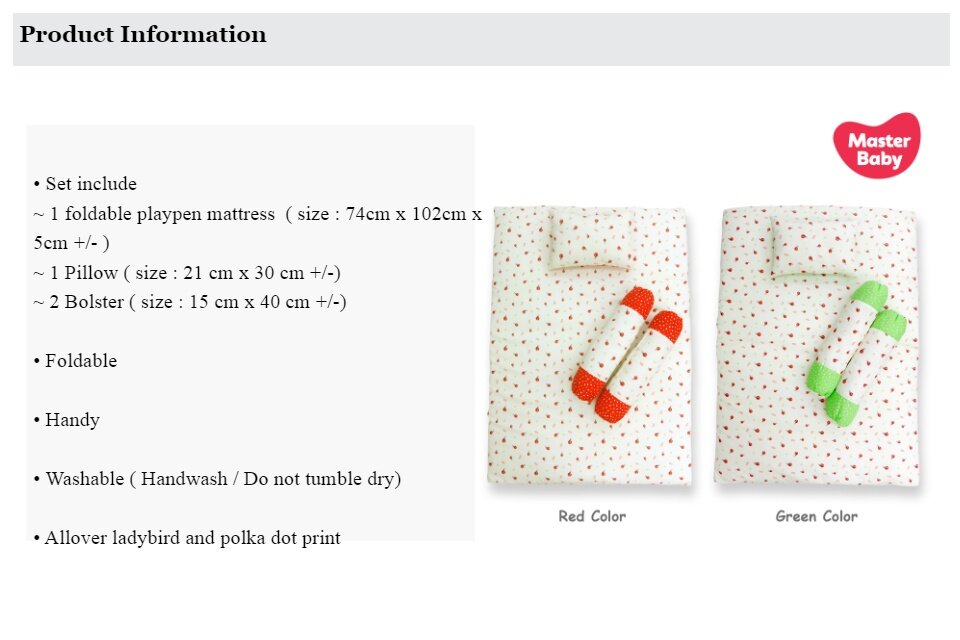This screenshot has height=640, width=960.
Task: Click the word Baby in the logo
Action: (x=879, y=159)
